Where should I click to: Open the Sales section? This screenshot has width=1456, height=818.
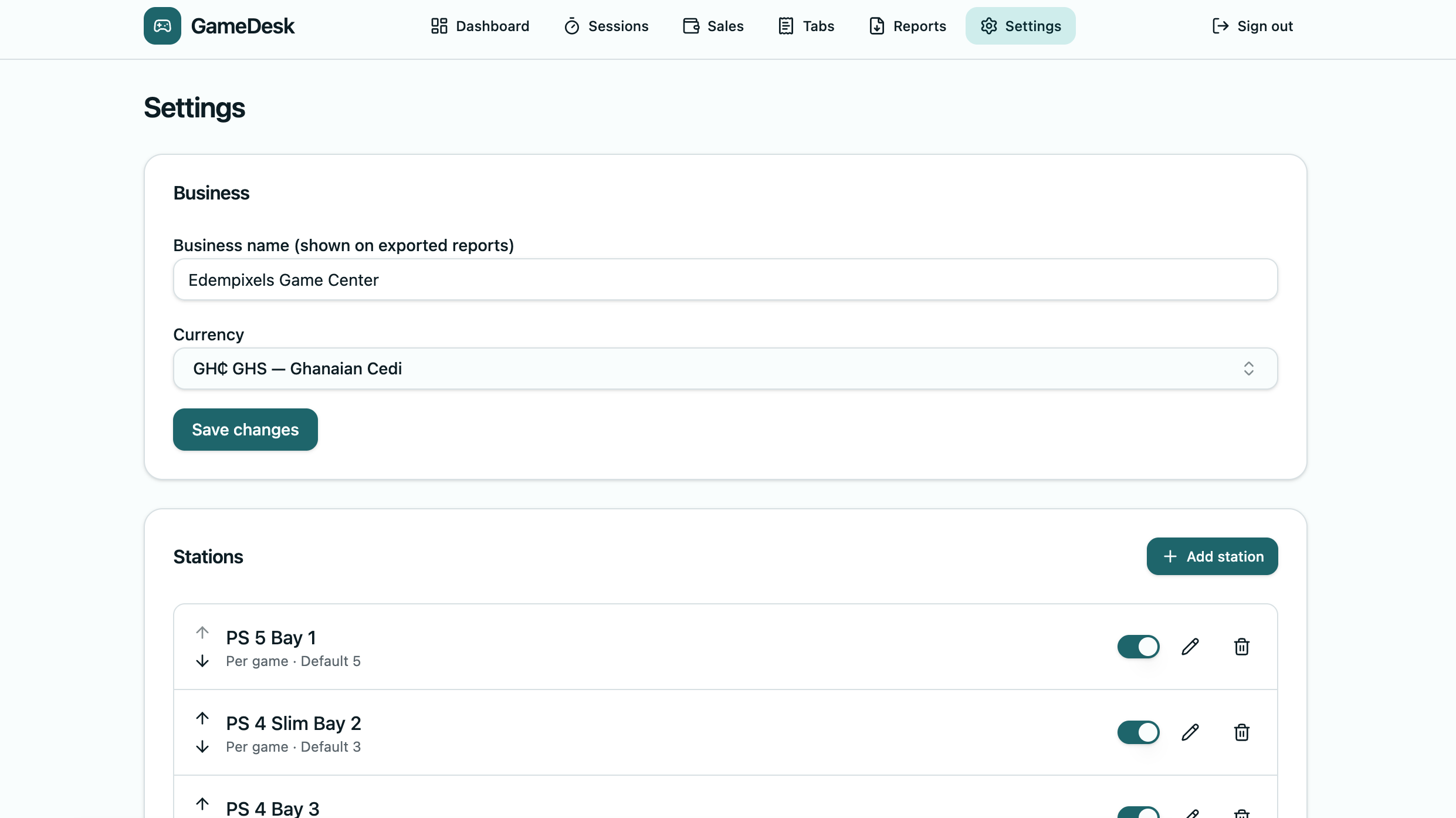click(x=713, y=26)
